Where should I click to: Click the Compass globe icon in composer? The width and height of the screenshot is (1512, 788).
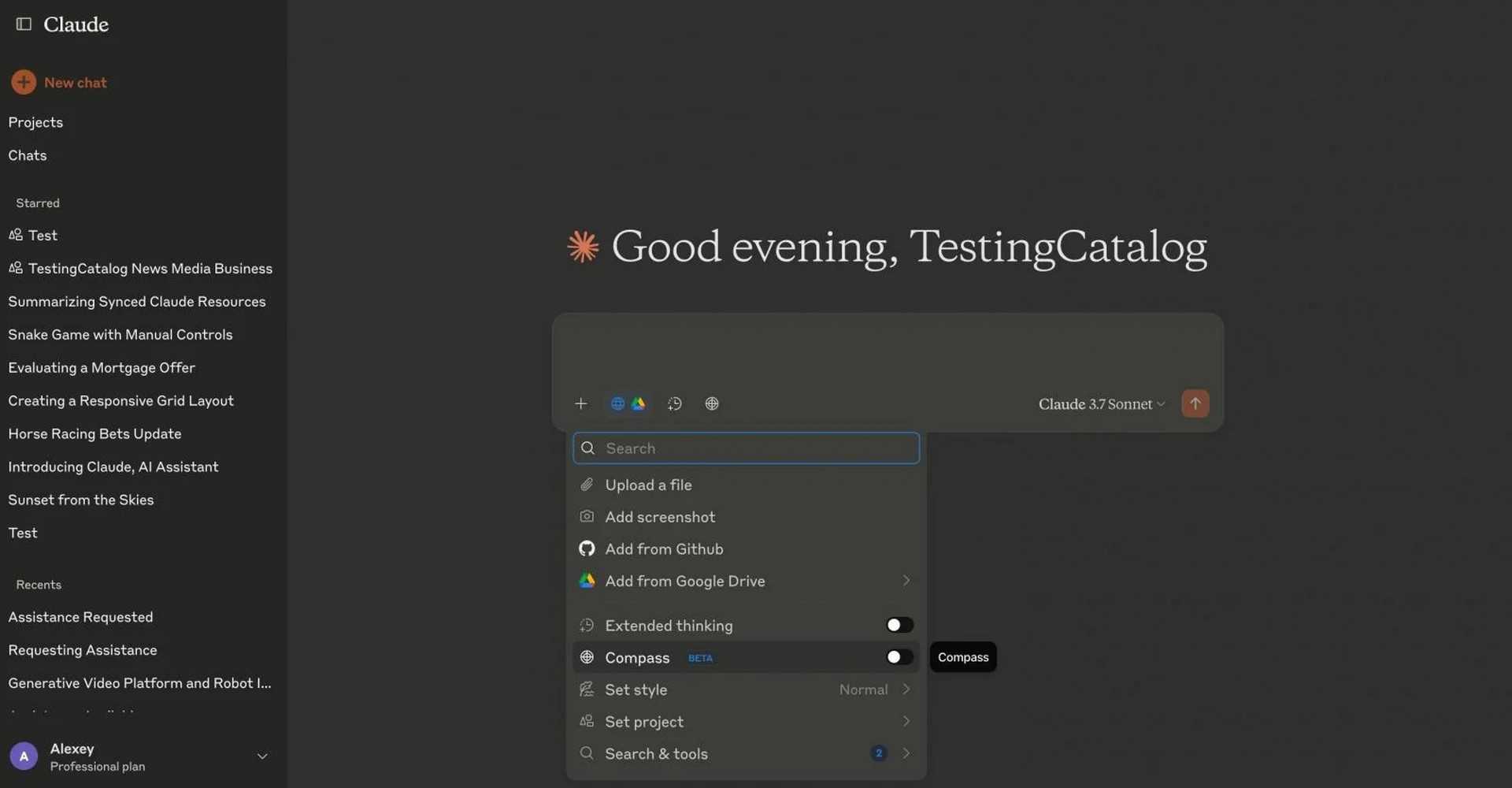tap(712, 403)
